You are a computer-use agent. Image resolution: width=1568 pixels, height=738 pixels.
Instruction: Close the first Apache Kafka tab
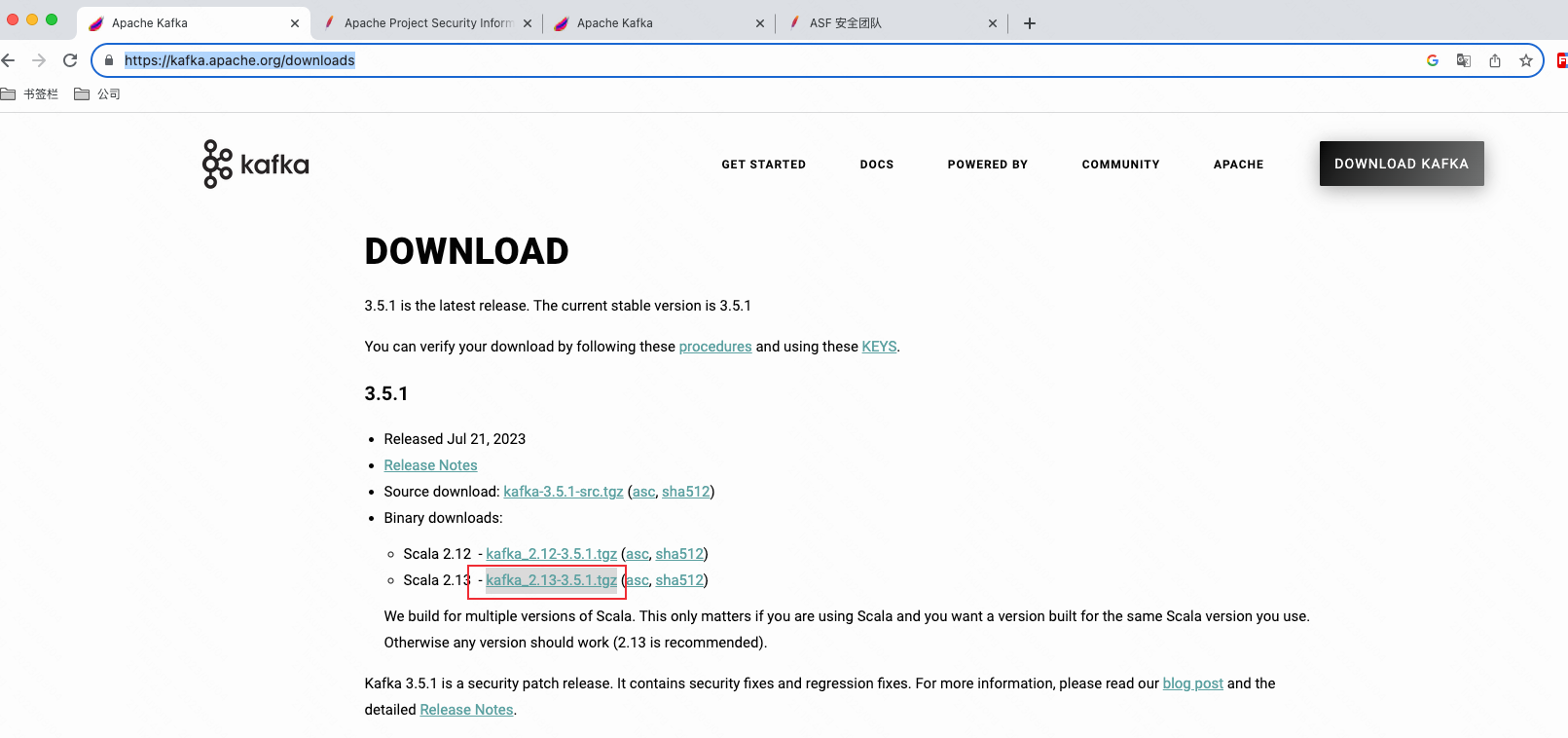click(x=295, y=23)
